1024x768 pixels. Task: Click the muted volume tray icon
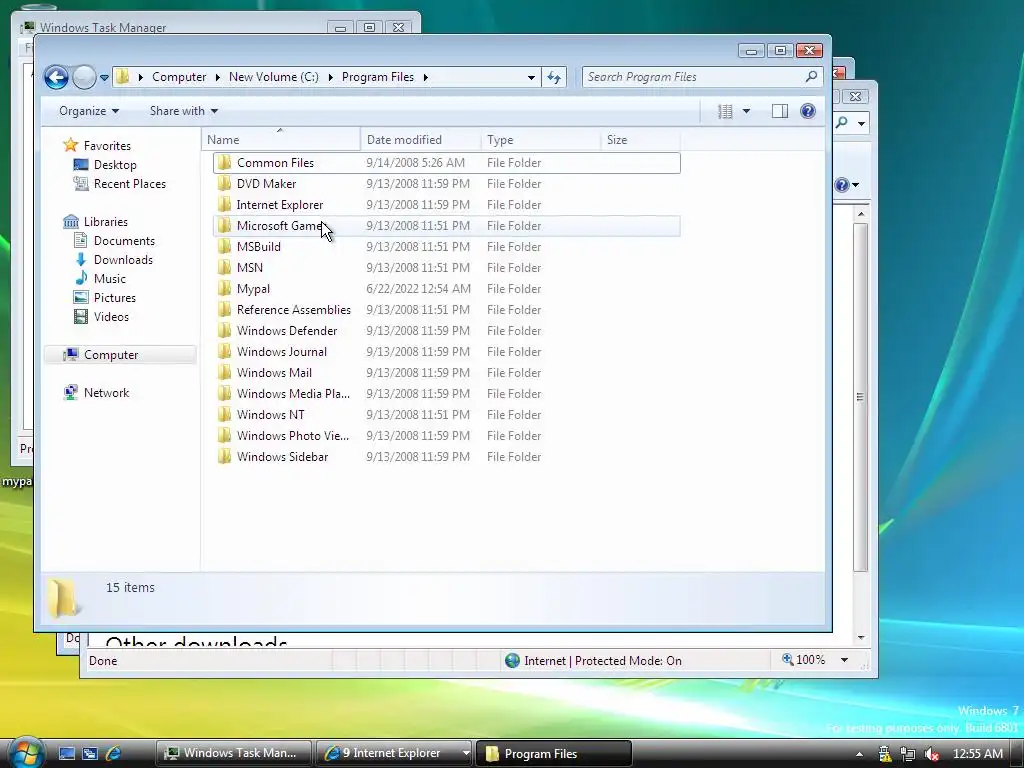point(932,754)
